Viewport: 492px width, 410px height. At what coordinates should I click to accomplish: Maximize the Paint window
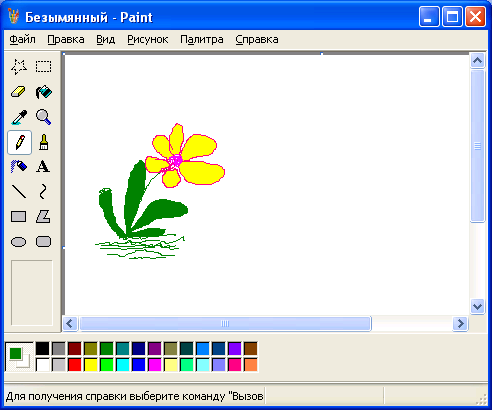click(452, 16)
